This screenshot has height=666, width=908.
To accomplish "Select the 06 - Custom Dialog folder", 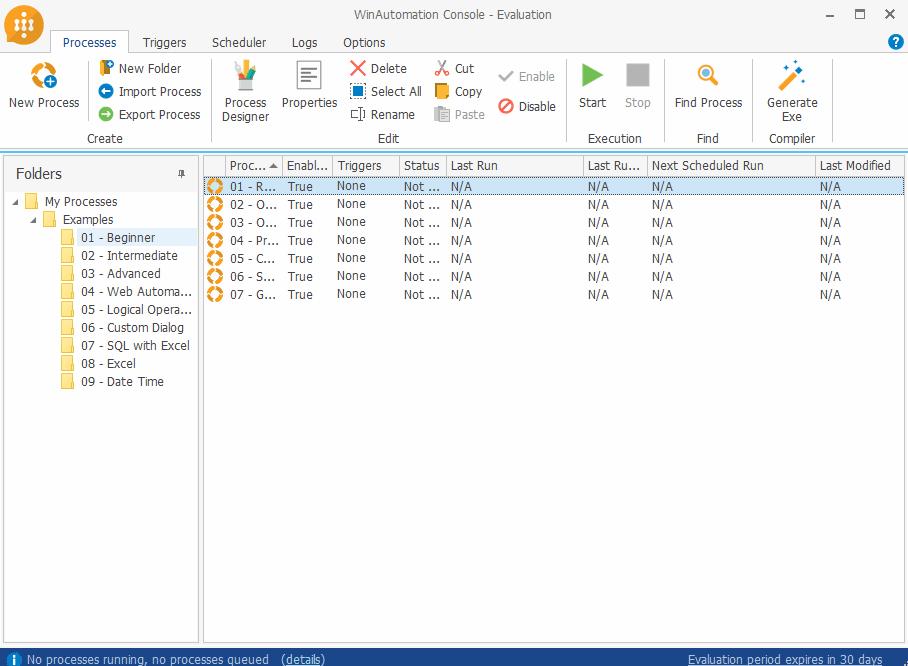I will (x=132, y=327).
